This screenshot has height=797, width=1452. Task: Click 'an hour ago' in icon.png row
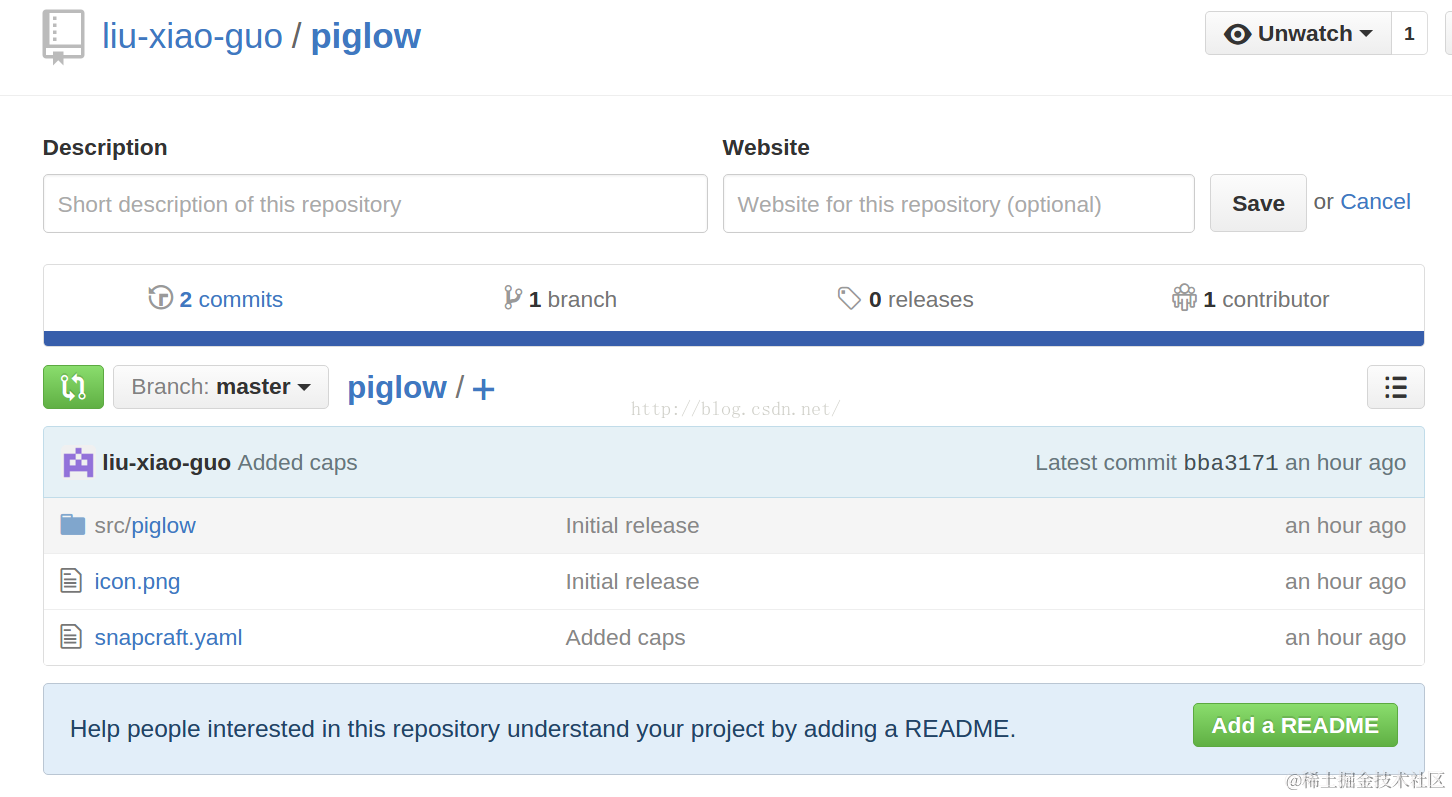pyautogui.click(x=1345, y=581)
